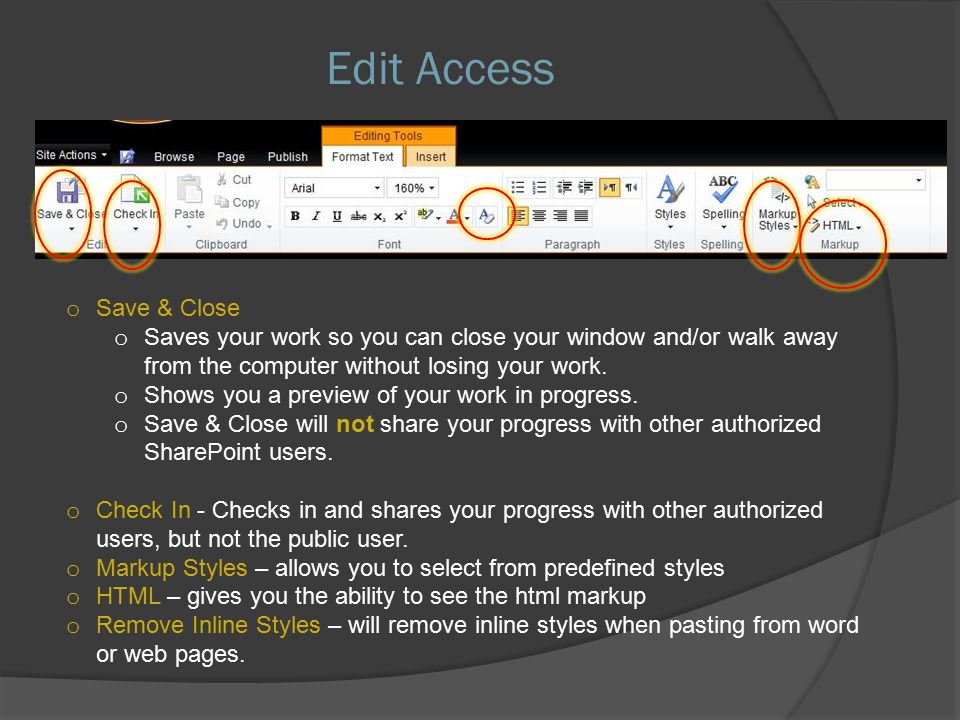The image size is (960, 720).
Task: Toggle underline formatting
Action: click(337, 216)
